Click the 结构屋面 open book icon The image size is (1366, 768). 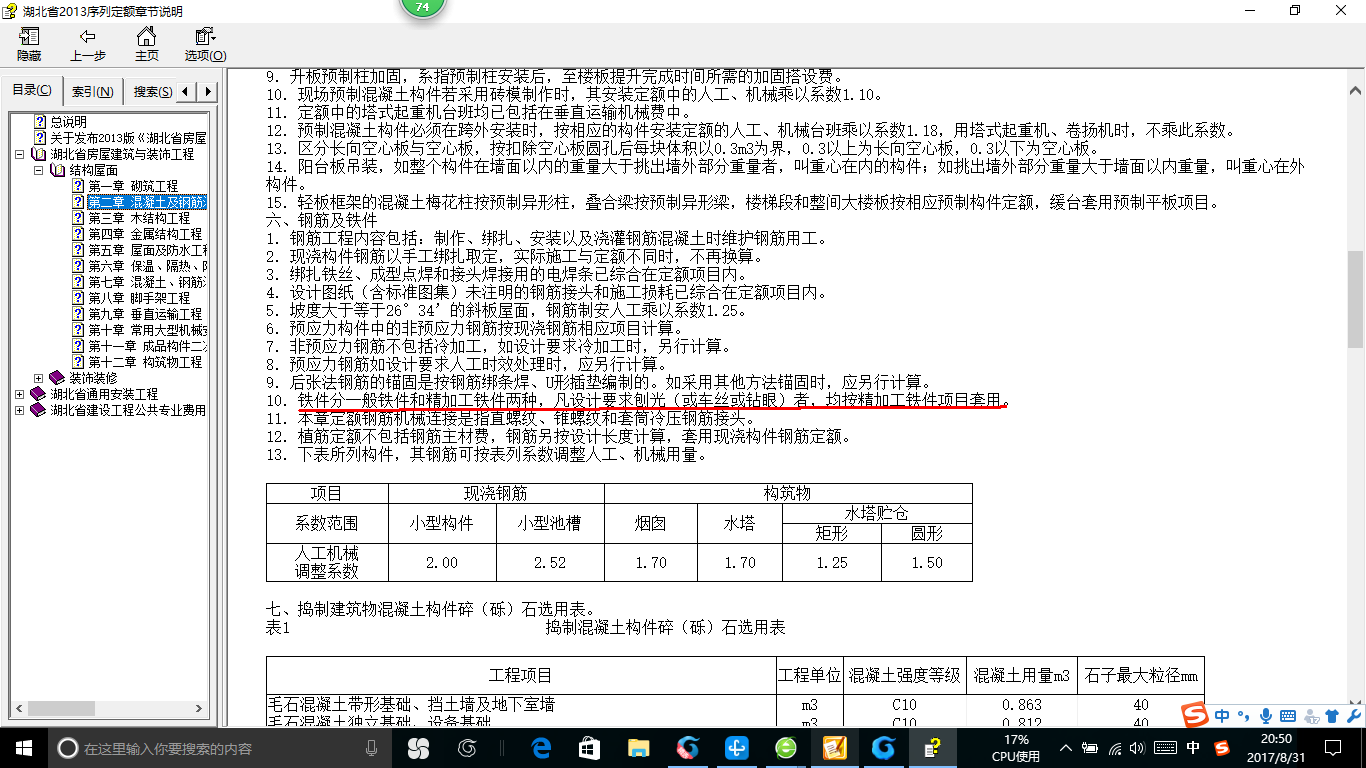(57, 171)
